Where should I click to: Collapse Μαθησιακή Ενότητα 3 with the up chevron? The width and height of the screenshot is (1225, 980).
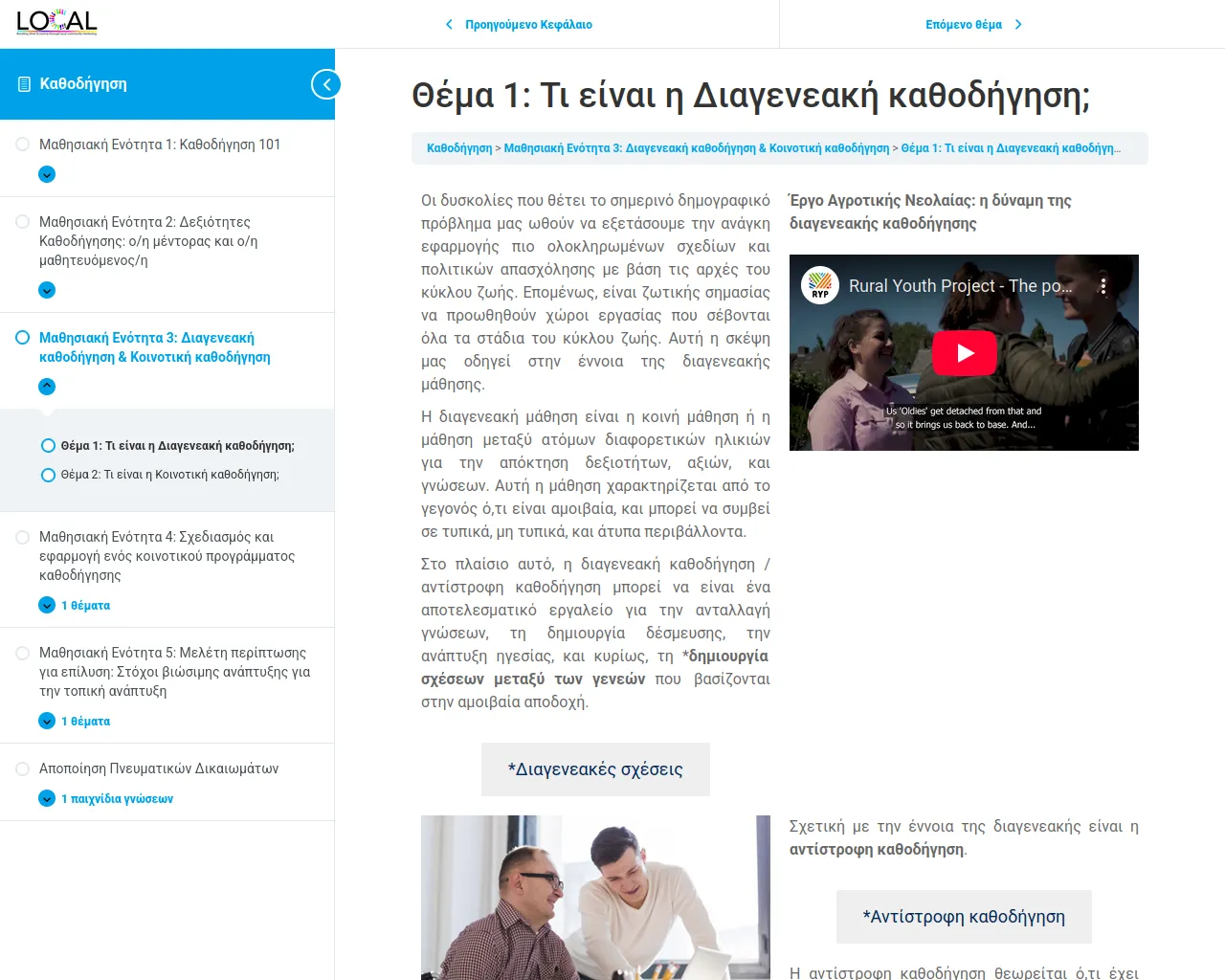point(46,386)
